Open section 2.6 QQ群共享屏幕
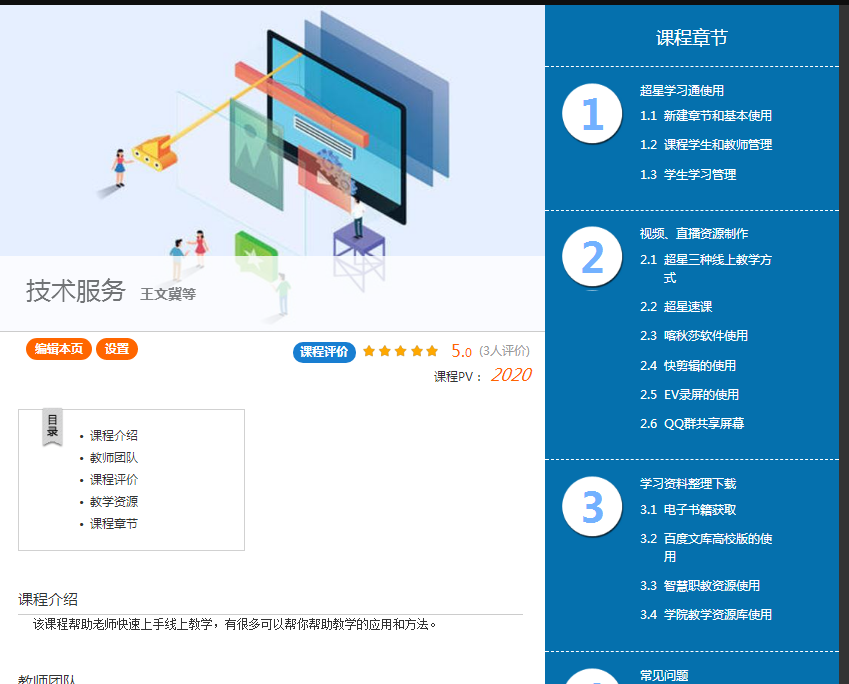849x684 pixels. [x=692, y=424]
